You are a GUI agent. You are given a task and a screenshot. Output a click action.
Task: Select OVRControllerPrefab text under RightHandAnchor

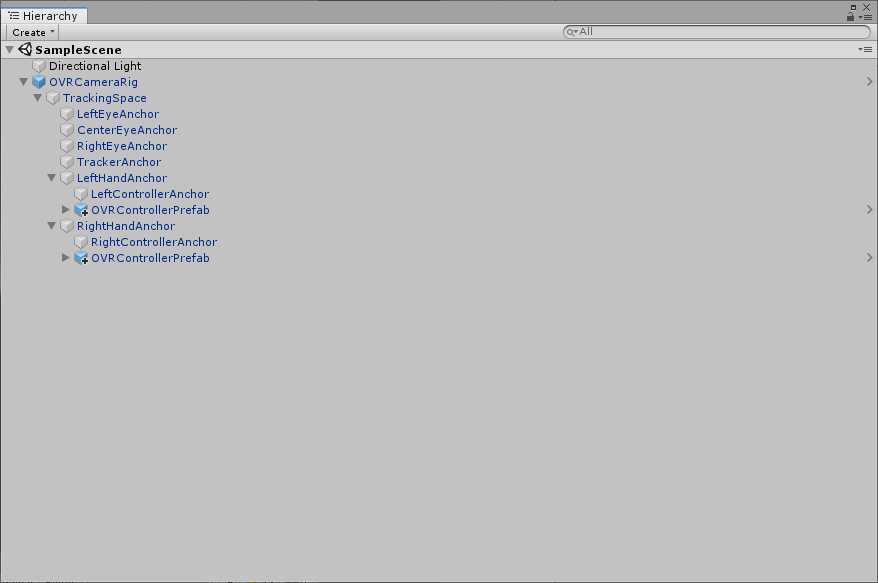tap(151, 258)
